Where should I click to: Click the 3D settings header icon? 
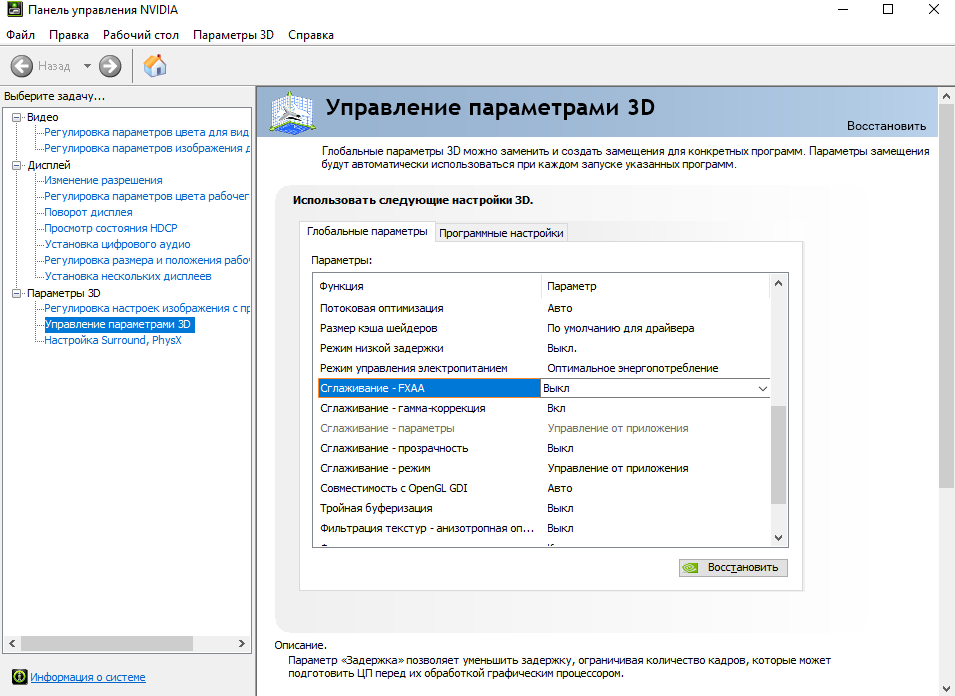coord(290,110)
